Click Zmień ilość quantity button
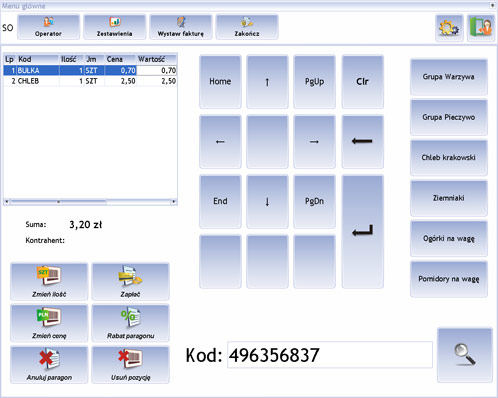The image size is (498, 398). 49,281
